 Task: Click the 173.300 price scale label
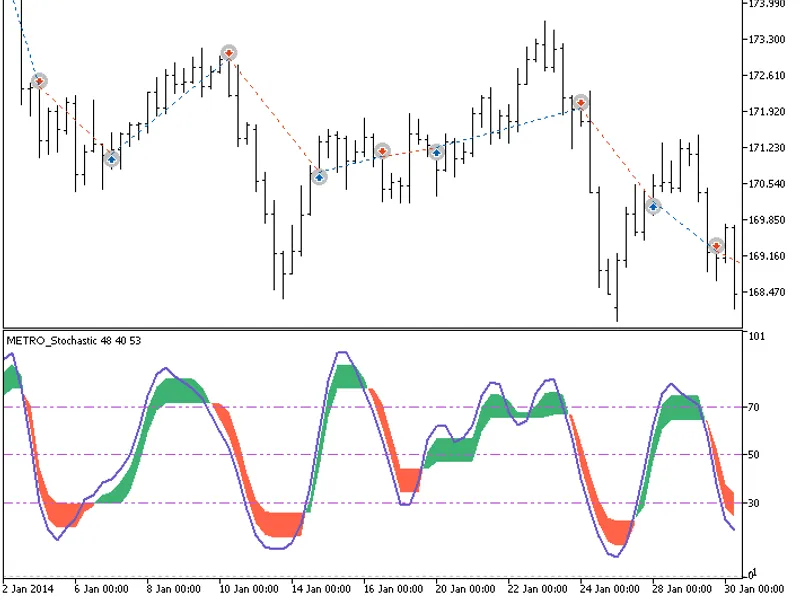coord(766,39)
